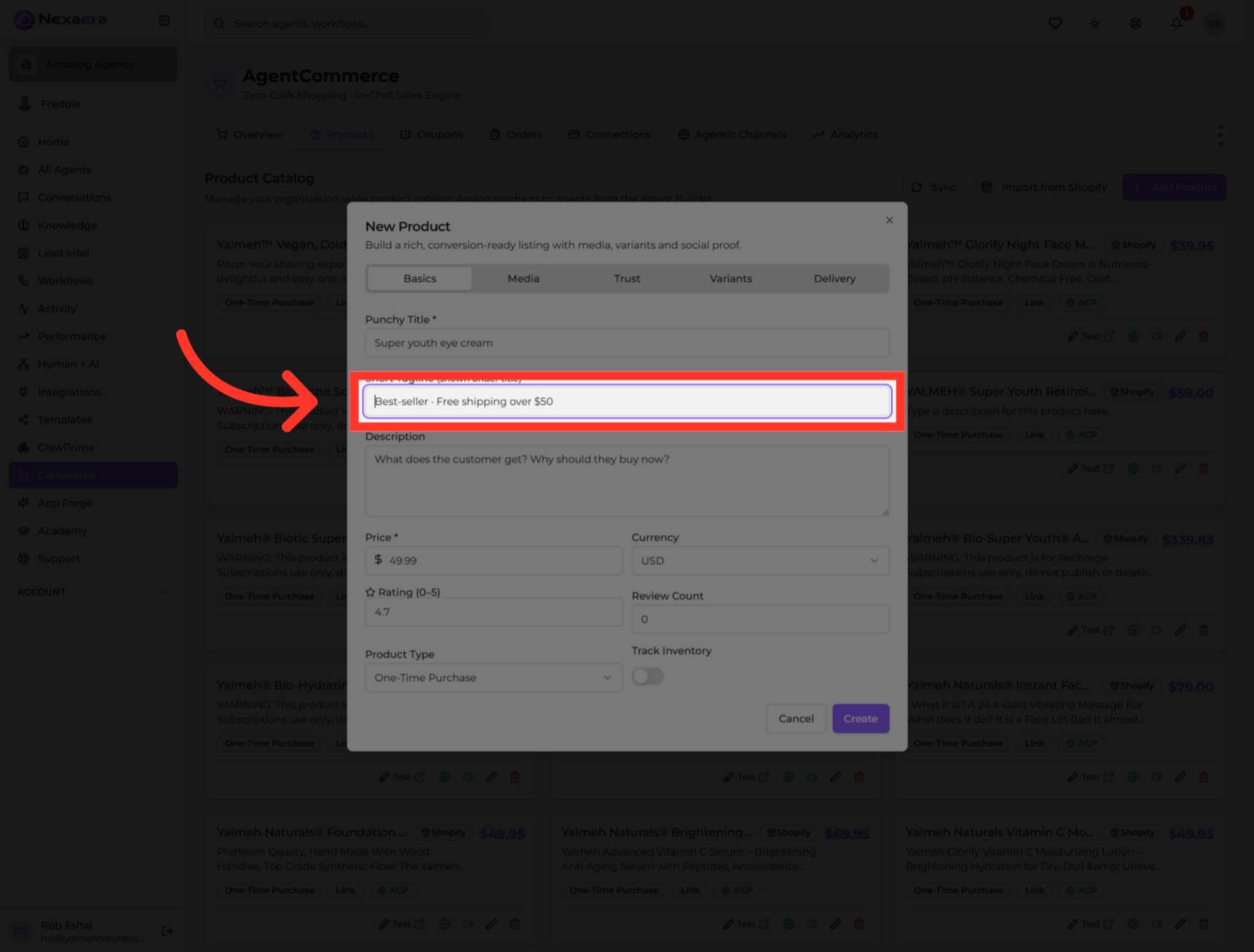Screen dimensions: 1254x952
Task: Click the Sync button
Action: click(x=934, y=188)
